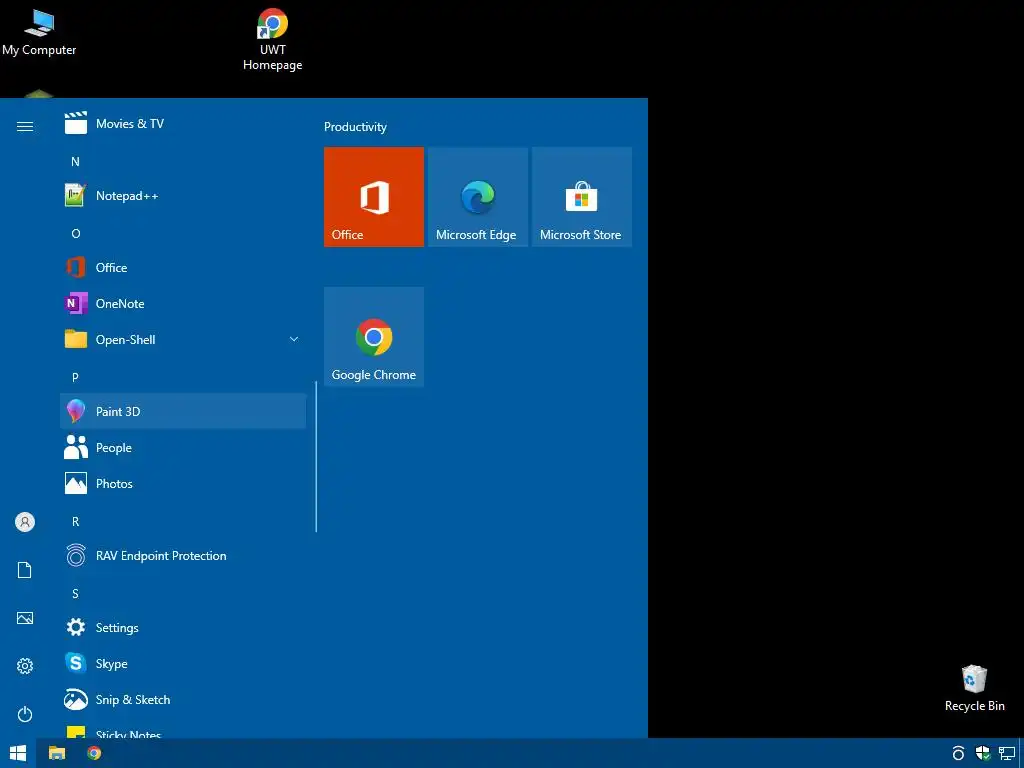Open the Photos app
1024x768 pixels.
tap(183, 483)
